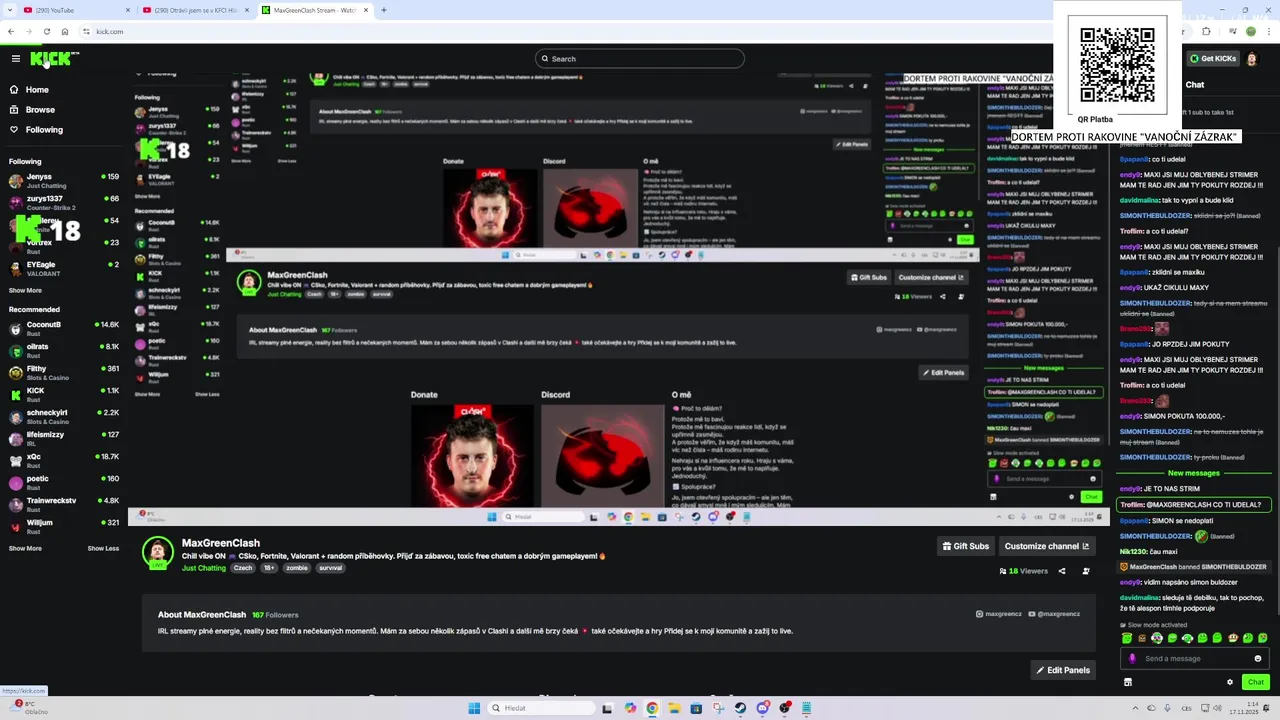This screenshot has width=1280, height=720.
Task: Open the Just Chatting category link
Action: point(204,568)
